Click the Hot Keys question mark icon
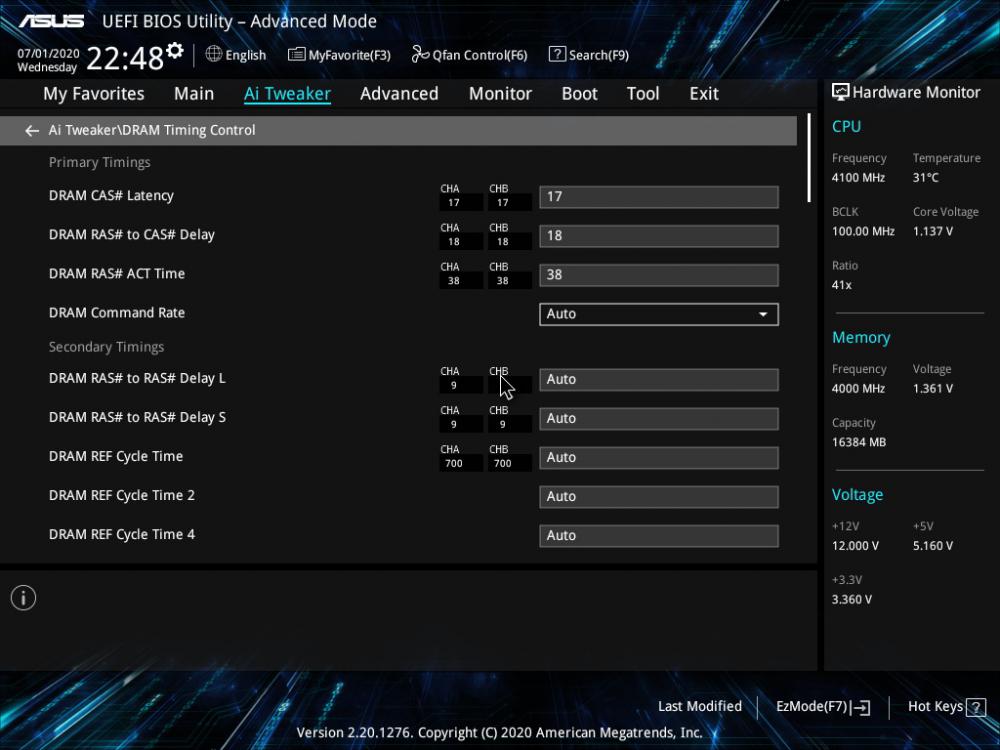Viewport: 1000px width, 750px height. click(x=976, y=707)
